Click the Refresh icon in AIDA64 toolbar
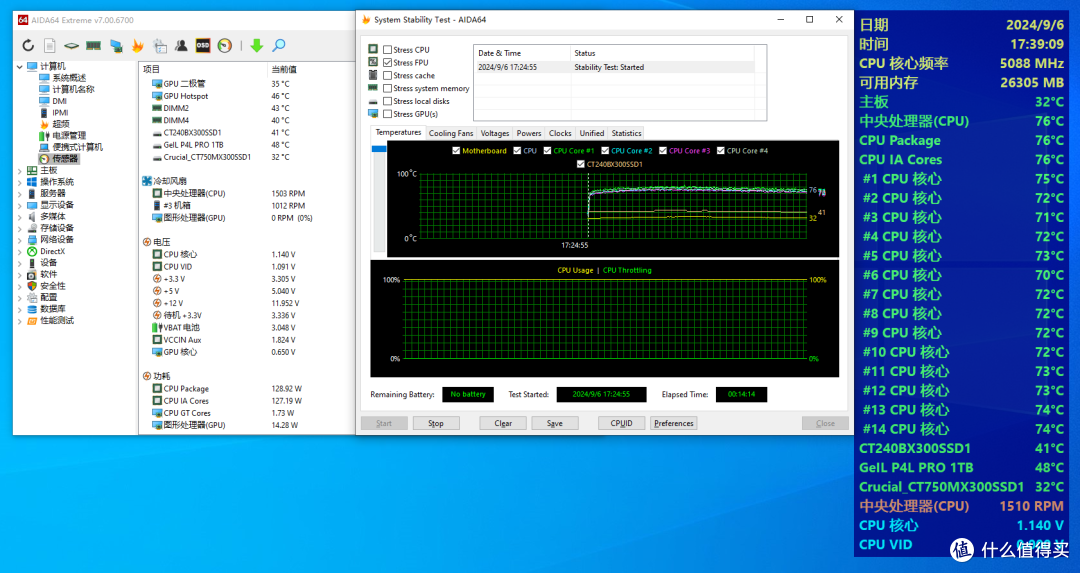Image resolution: width=1080 pixels, height=573 pixels. (28, 45)
